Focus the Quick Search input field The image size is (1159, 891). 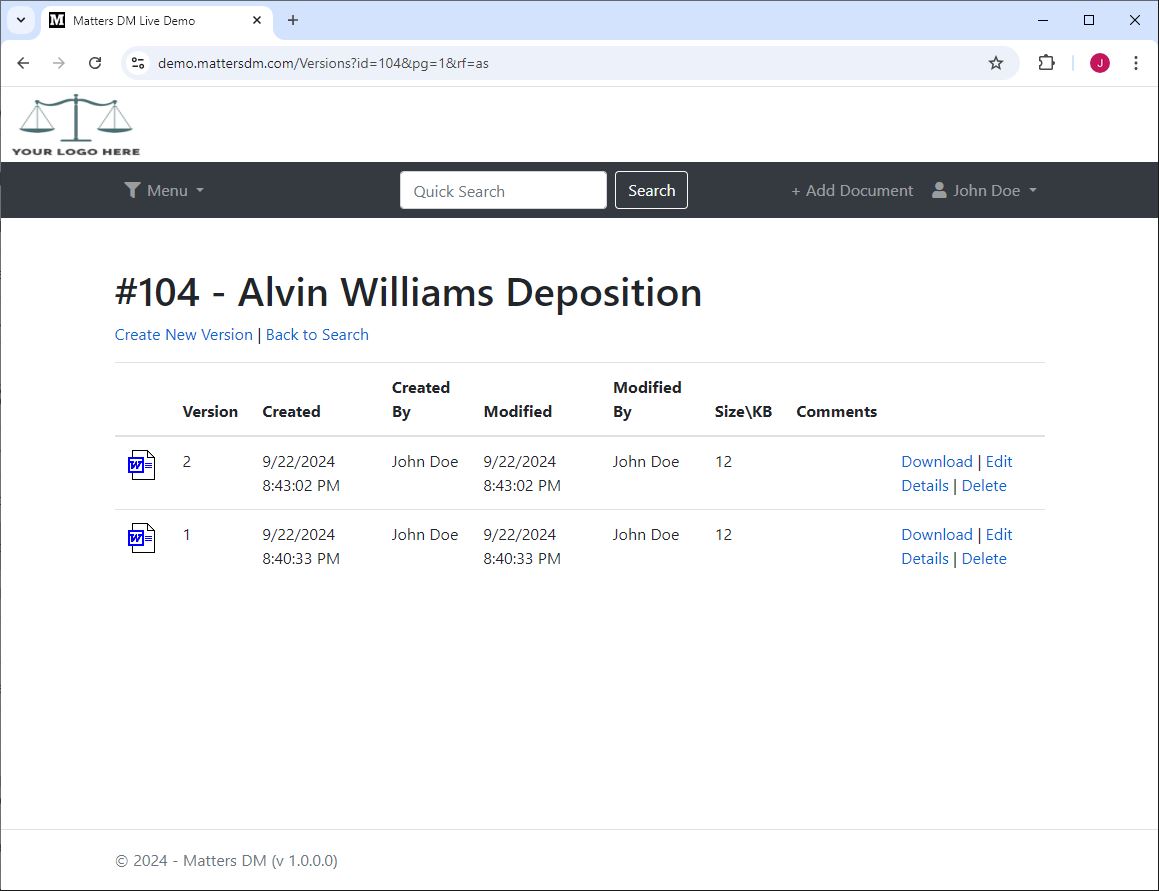tap(503, 190)
